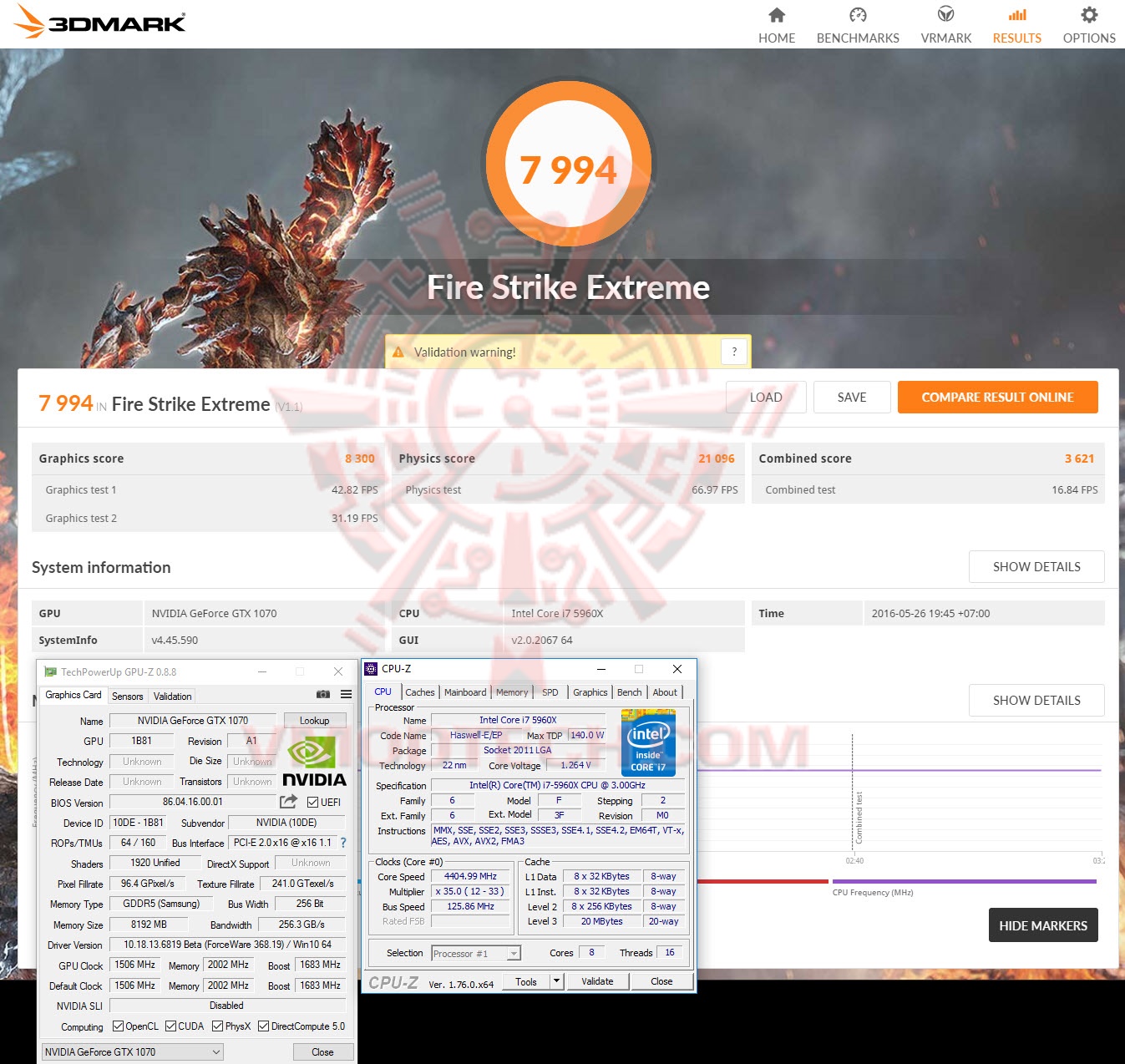Open the GPU-Z hamburger menu

pos(346,694)
